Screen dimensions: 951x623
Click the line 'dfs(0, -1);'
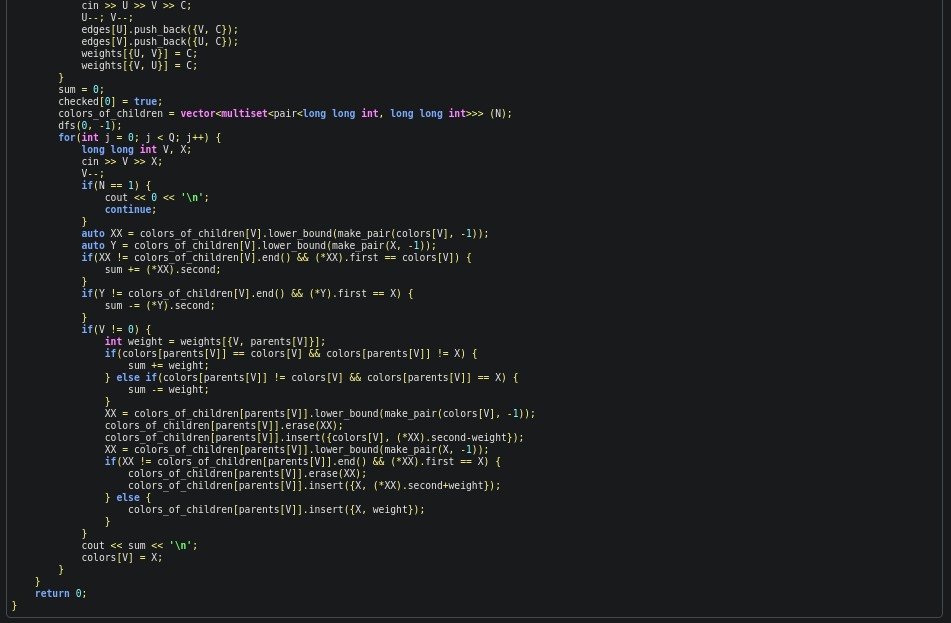[90, 126]
